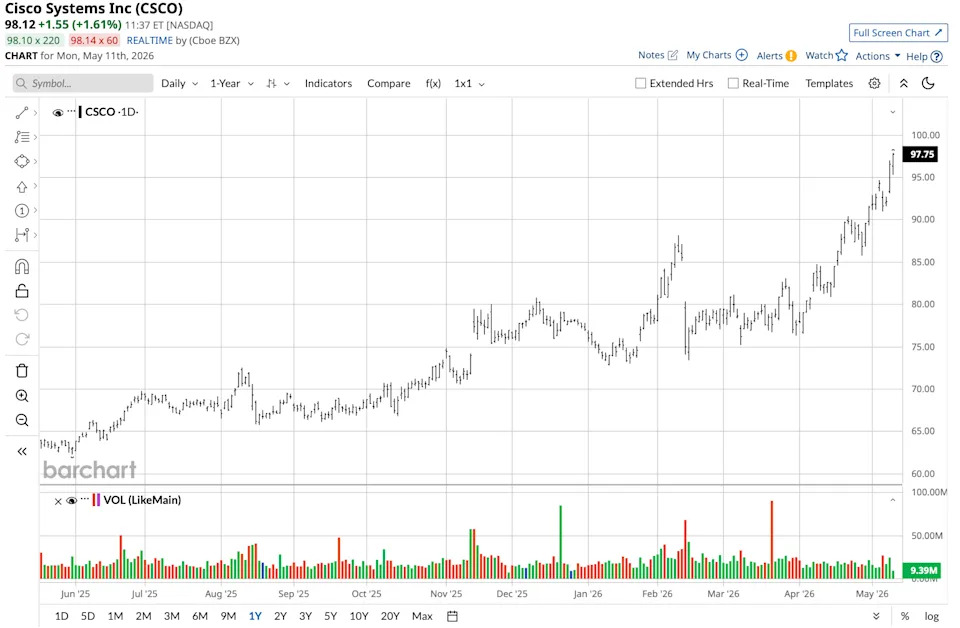Add to My Charts plus icon
This screenshot has width=960, height=628.
[x=741, y=55]
